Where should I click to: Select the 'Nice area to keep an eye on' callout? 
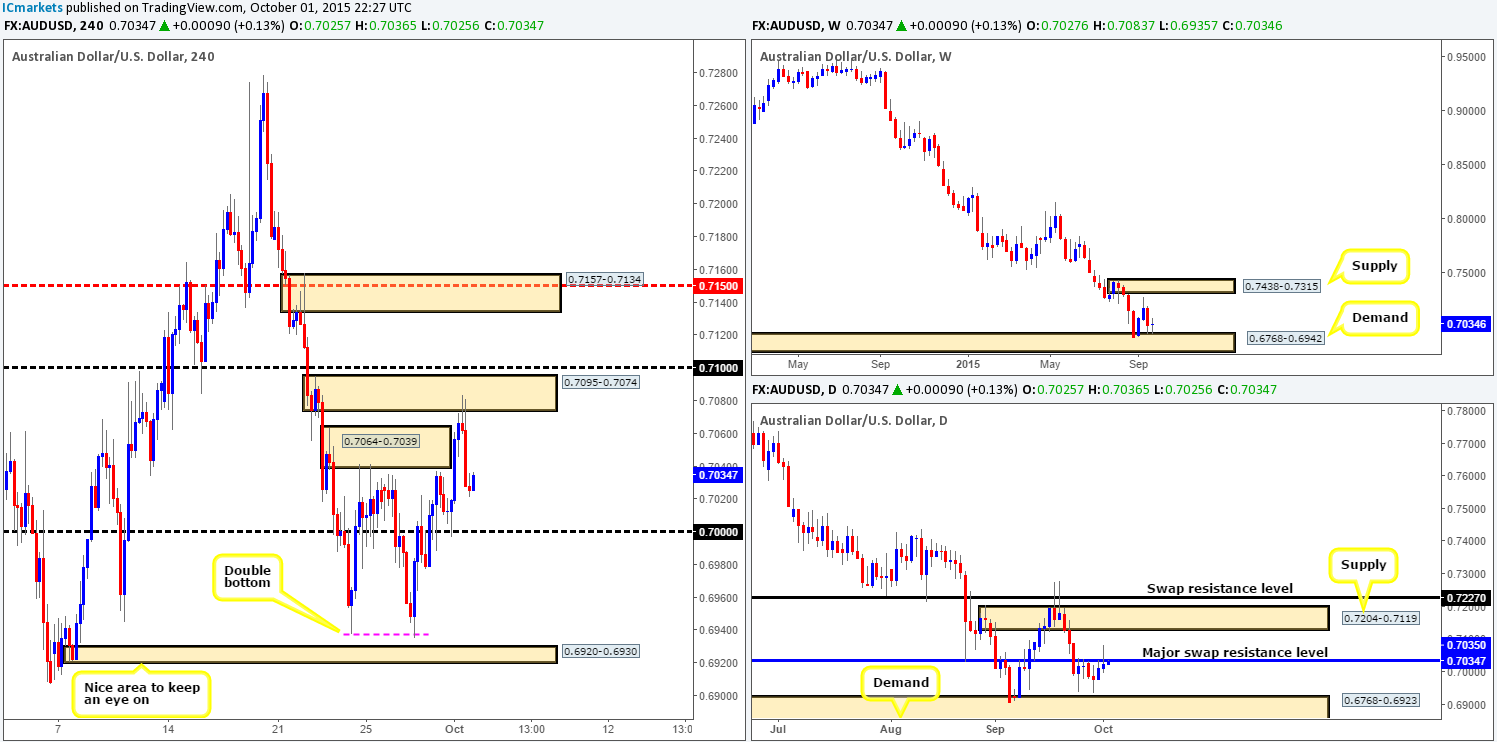click(x=142, y=696)
